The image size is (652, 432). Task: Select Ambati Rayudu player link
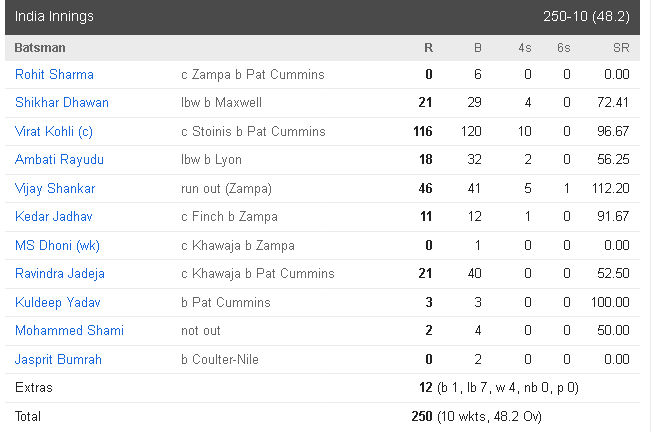click(59, 160)
